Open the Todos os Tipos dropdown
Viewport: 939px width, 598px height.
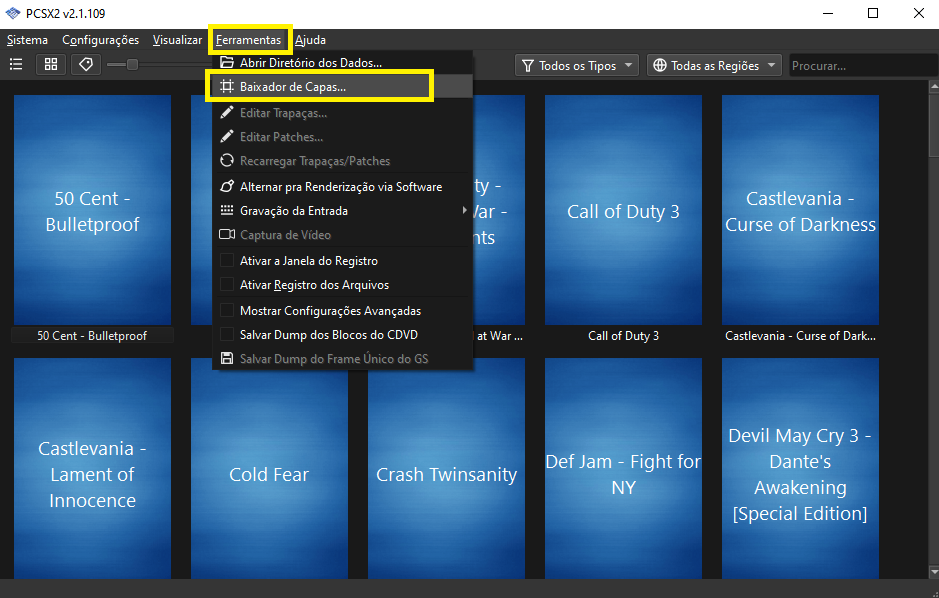click(577, 66)
